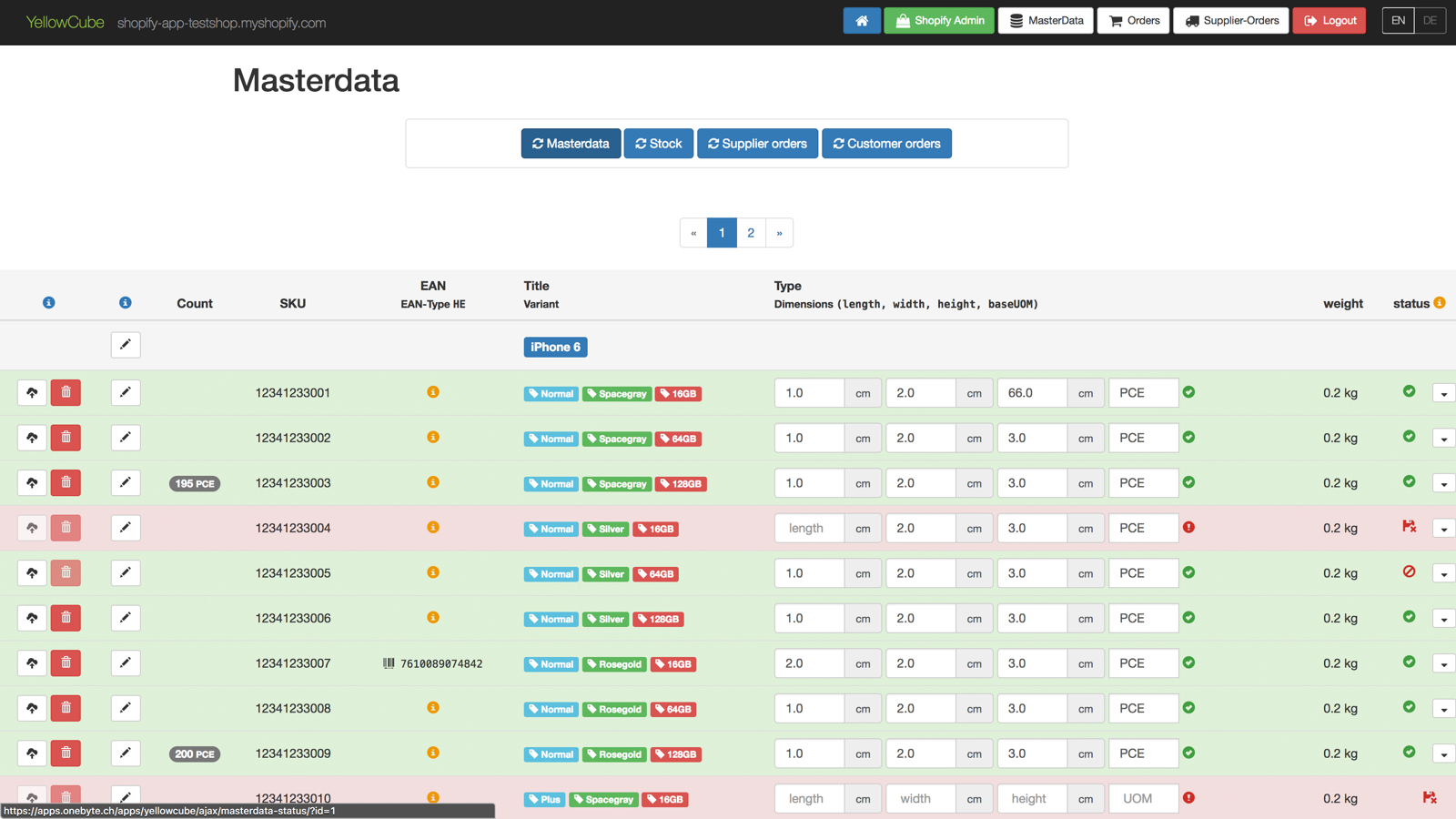Click the home icon in the navigation bar
Viewport: 1456px width, 819px height.
862,20
